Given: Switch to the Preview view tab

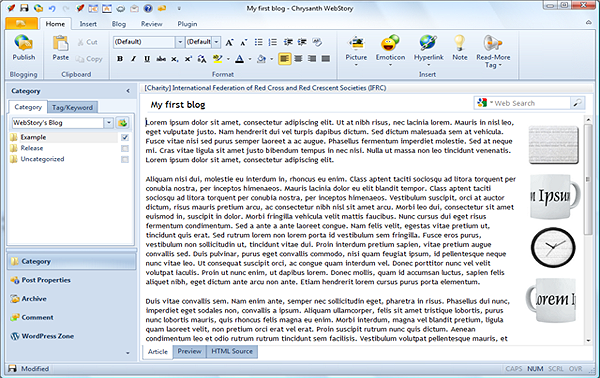Looking at the screenshot, I should (x=189, y=351).
